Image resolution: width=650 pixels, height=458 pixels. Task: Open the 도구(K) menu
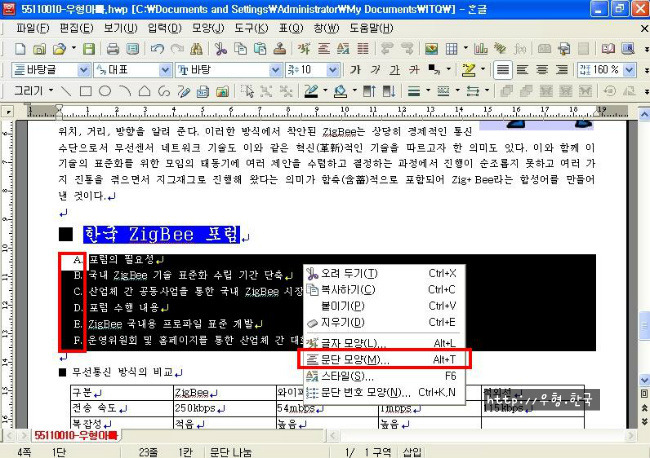tap(251, 28)
